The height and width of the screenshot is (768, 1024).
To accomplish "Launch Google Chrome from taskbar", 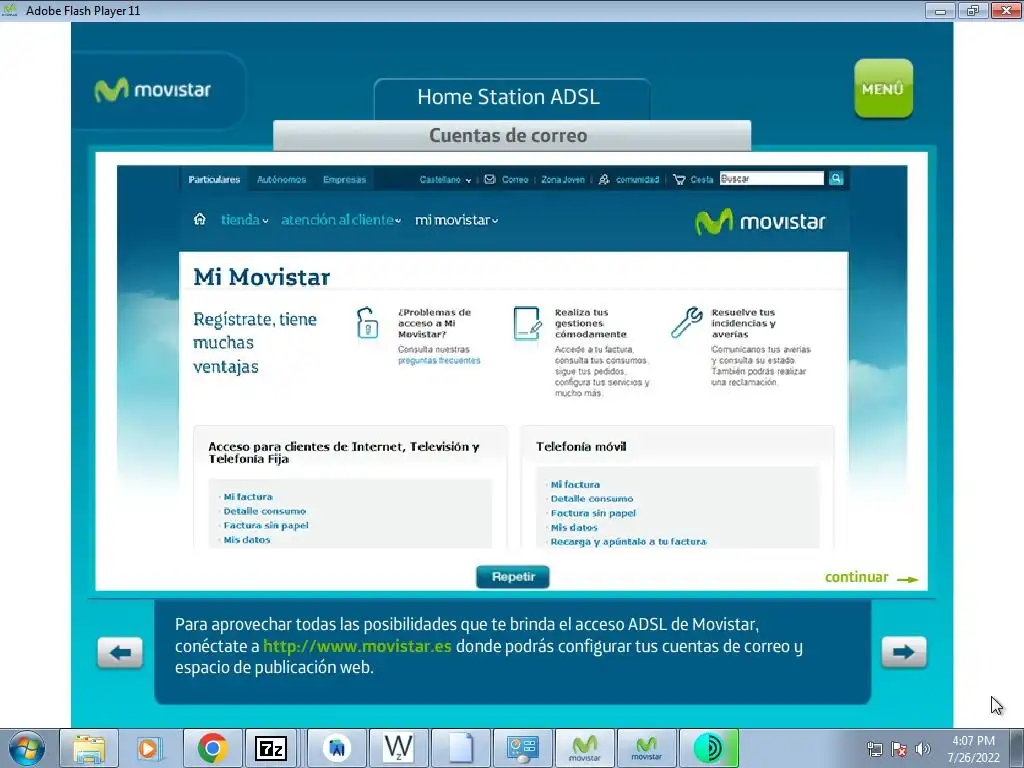I will [x=212, y=748].
